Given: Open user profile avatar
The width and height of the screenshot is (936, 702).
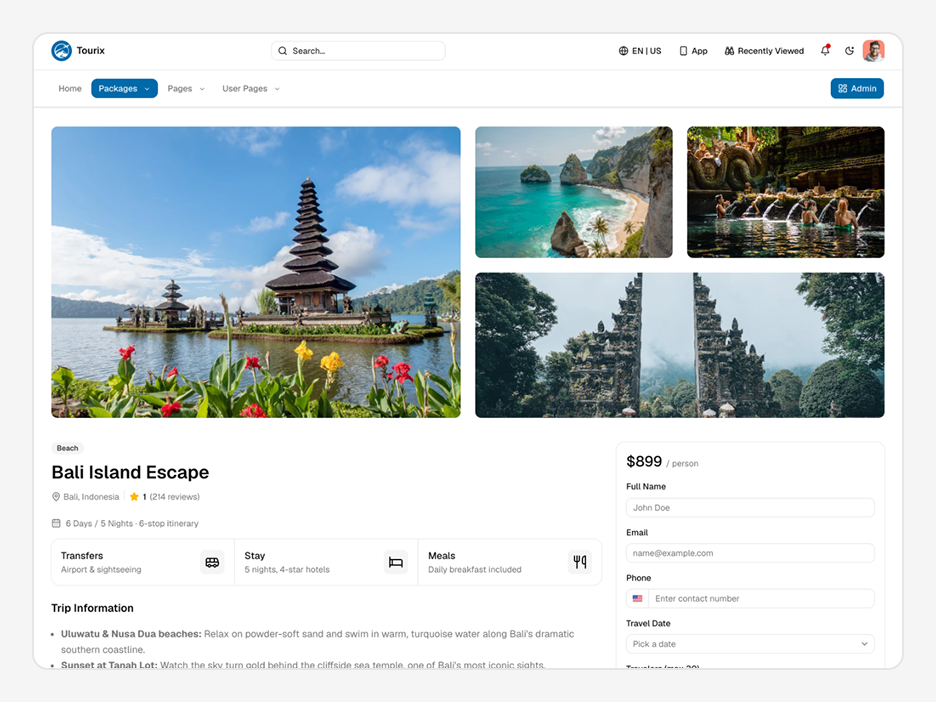Looking at the screenshot, I should tap(873, 51).
